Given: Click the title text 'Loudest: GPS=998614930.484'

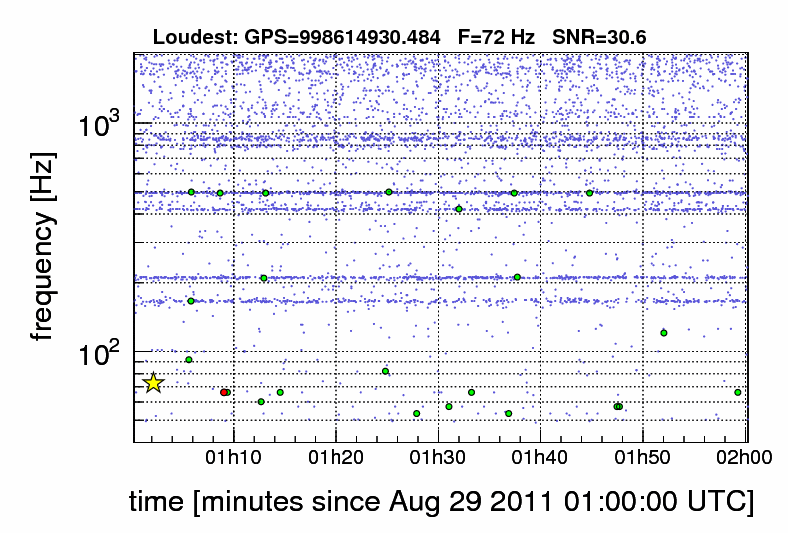Looking at the screenshot, I should [x=297, y=37].
